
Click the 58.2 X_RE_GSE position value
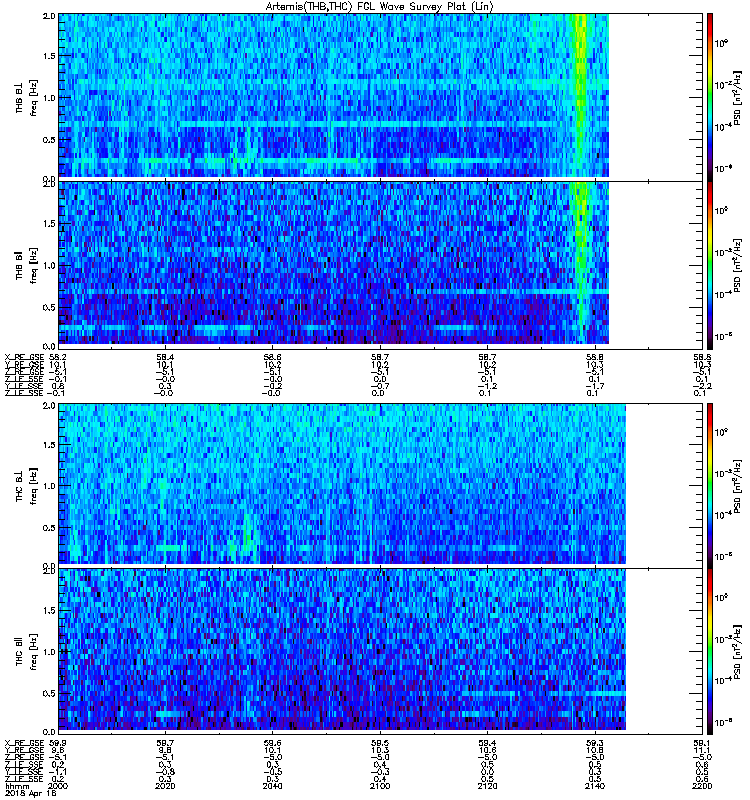[58, 358]
